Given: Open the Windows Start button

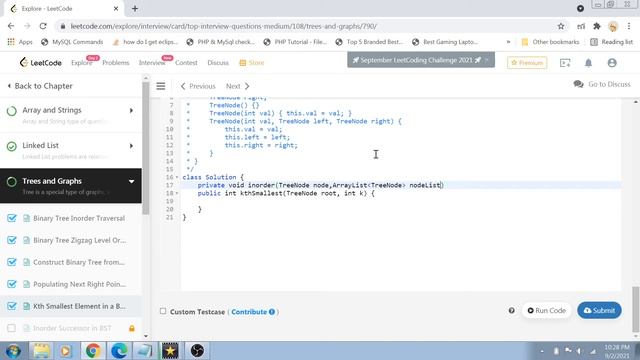Looking at the screenshot, I should pos(13,351).
